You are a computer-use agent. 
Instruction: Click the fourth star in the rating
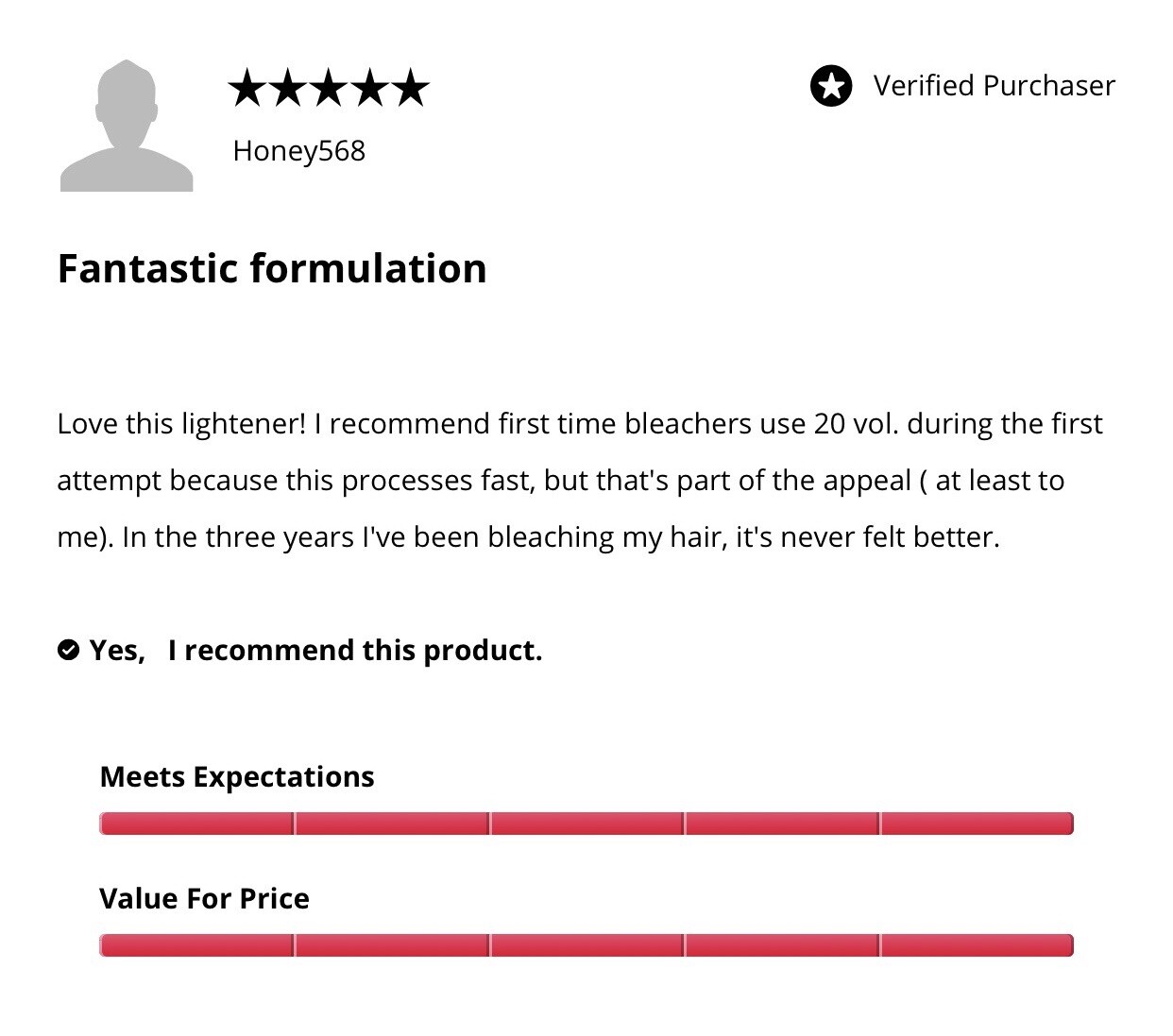point(369,88)
